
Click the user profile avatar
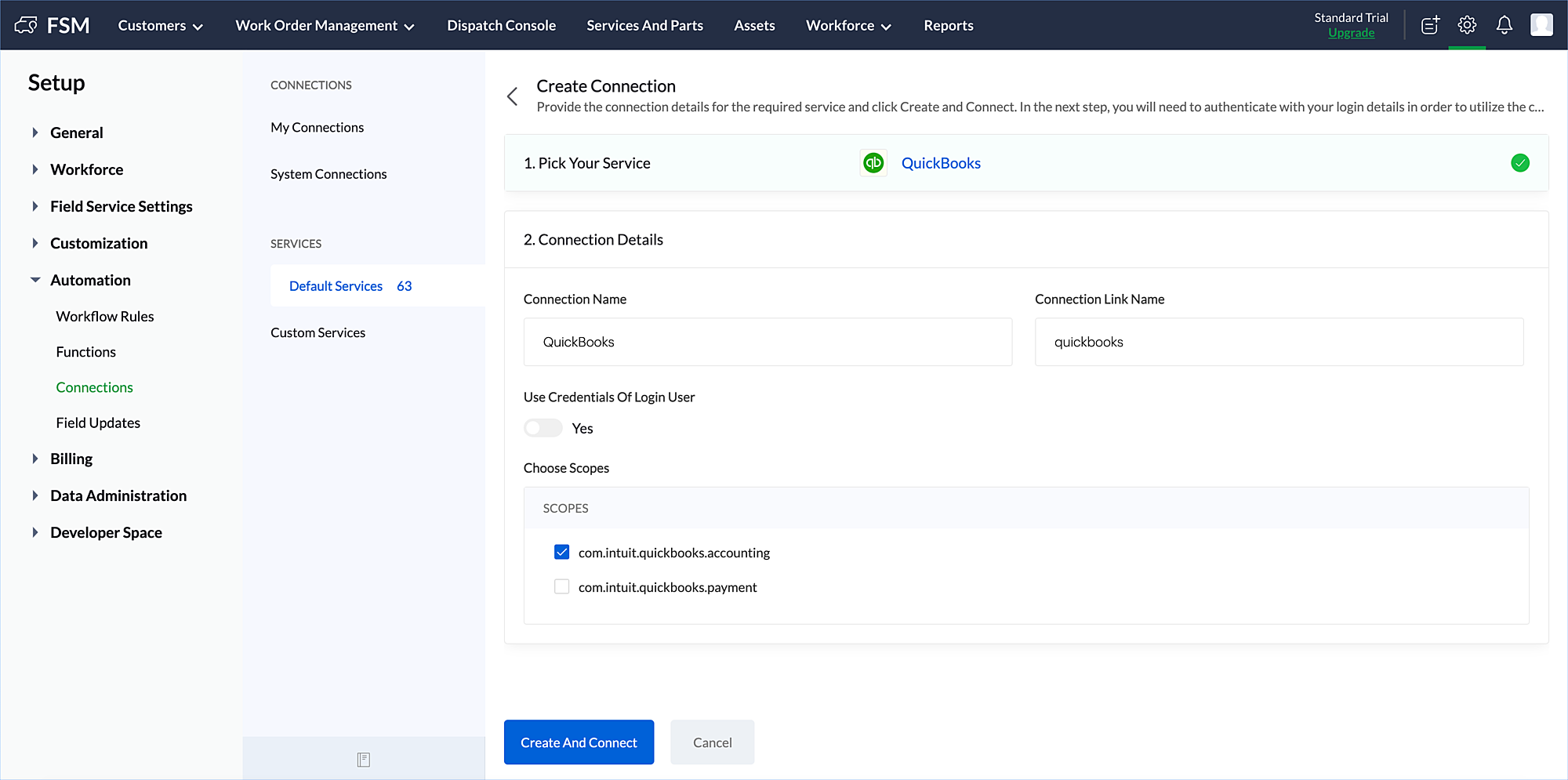1541,25
